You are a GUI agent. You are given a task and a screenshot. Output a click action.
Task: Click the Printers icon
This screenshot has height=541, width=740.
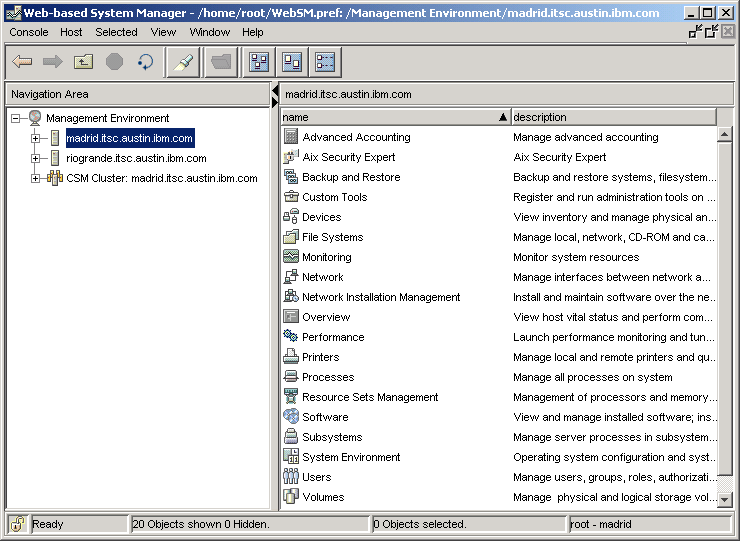(x=291, y=356)
